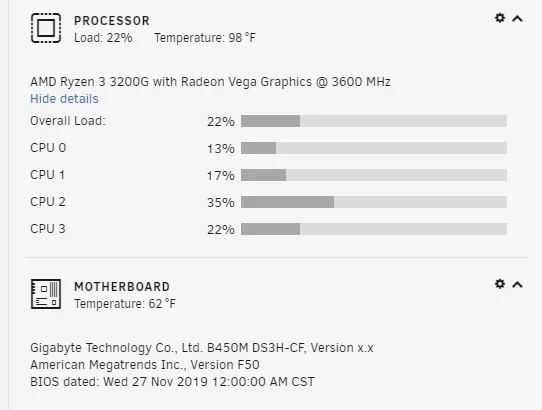Viewport: 542px width, 410px height.
Task: Click the BIOS dated line
Action: [172, 382]
